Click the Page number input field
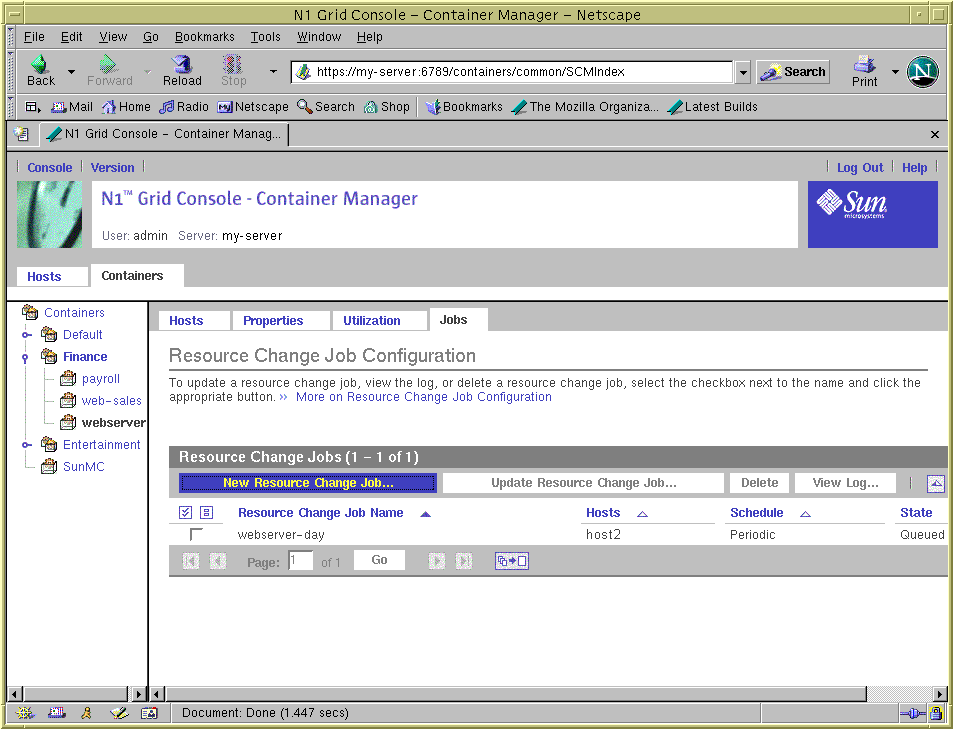 pyautogui.click(x=300, y=561)
